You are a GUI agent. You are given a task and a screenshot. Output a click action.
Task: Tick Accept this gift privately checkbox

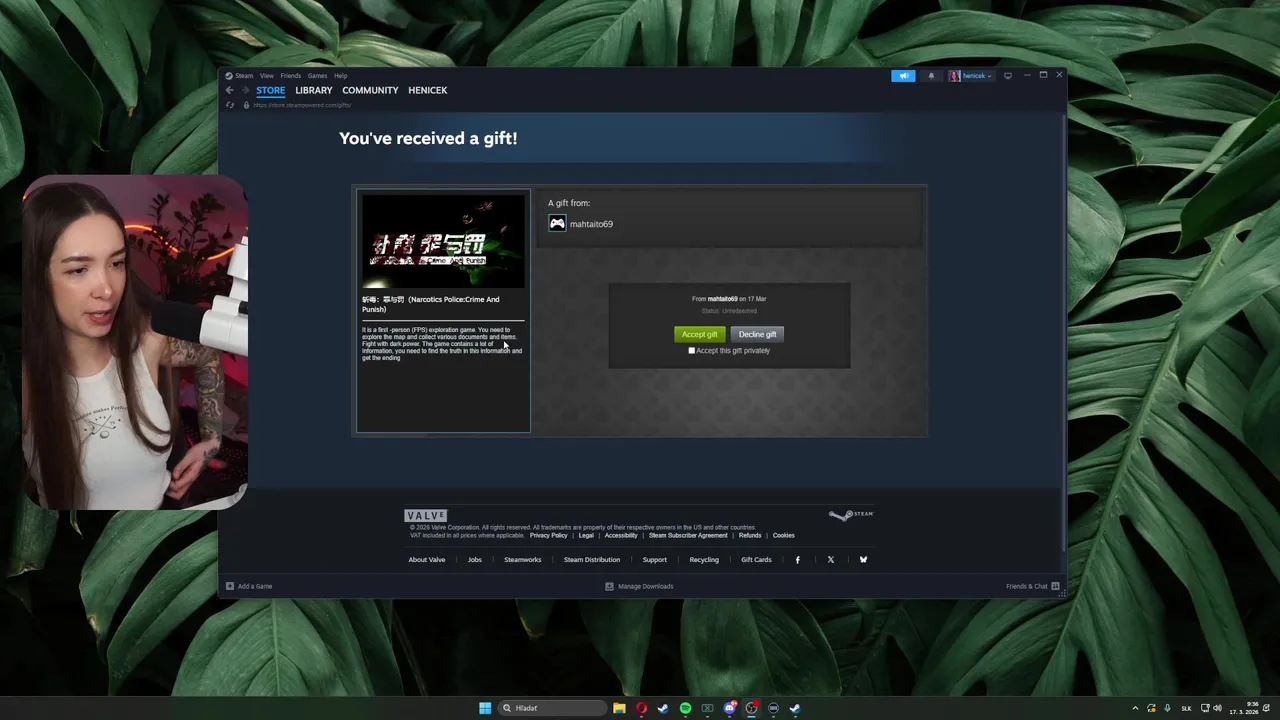tap(691, 351)
